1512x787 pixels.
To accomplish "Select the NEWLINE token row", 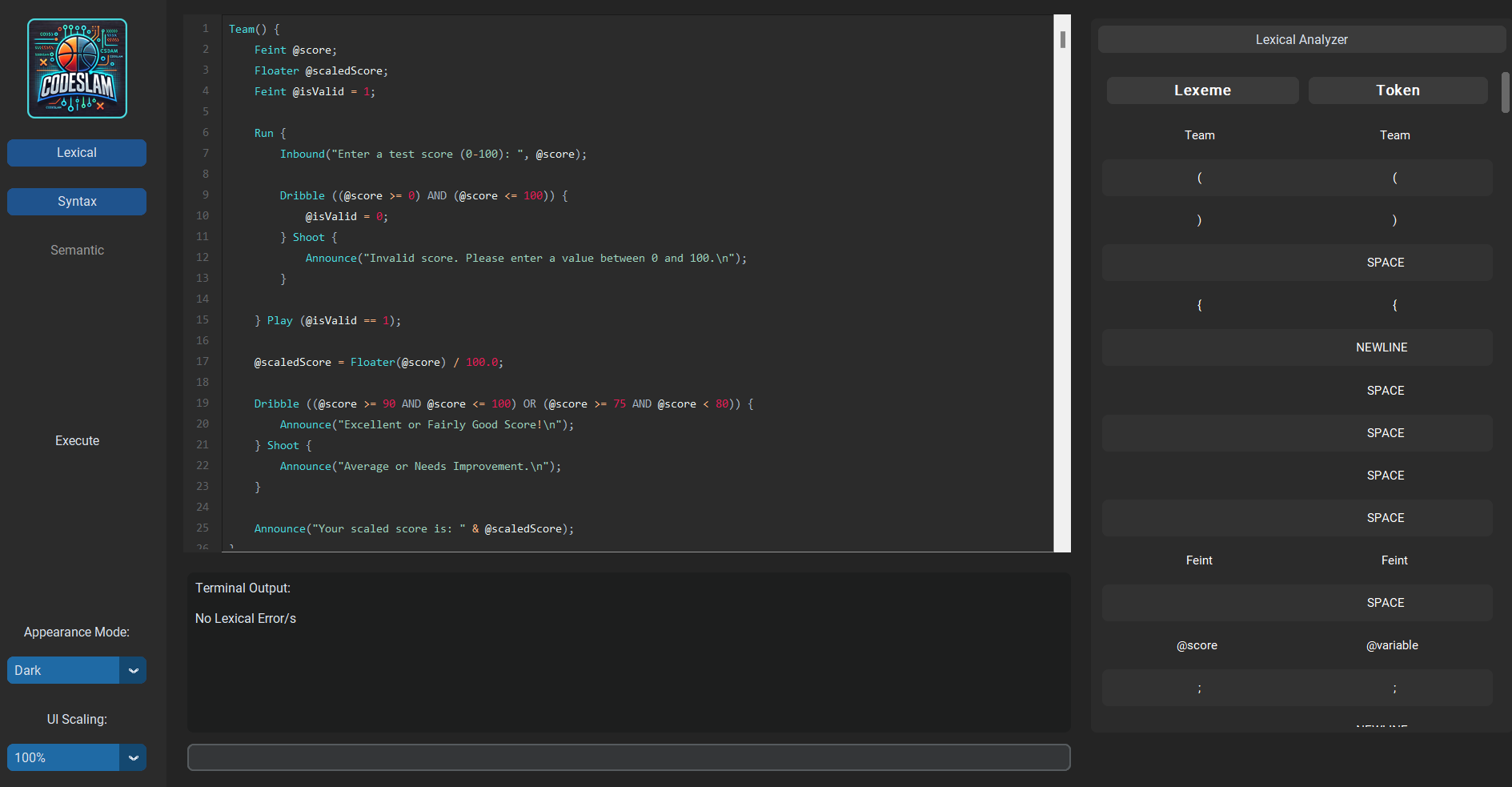I will click(x=1297, y=347).
